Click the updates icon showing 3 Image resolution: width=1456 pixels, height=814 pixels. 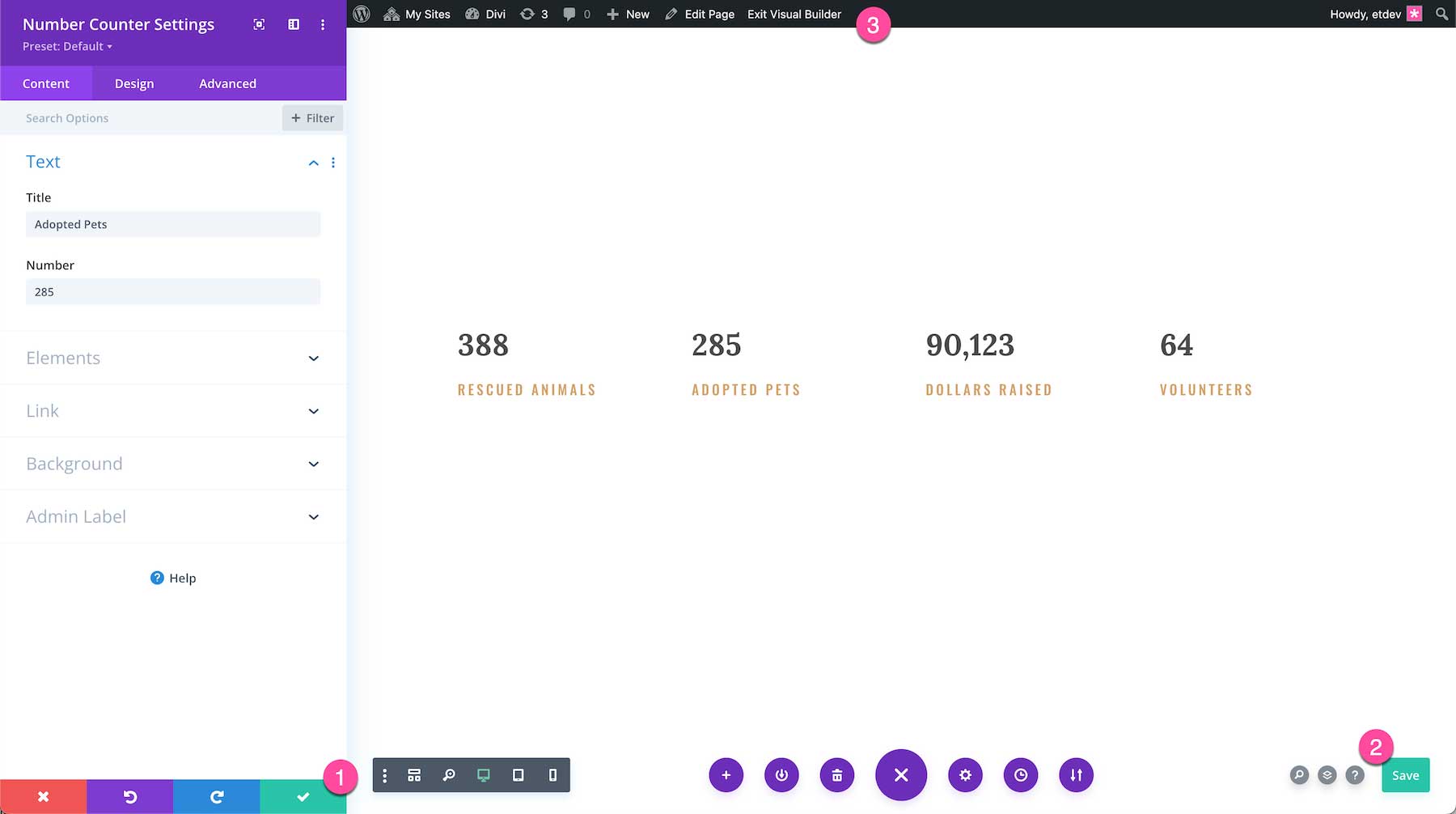[x=534, y=14]
